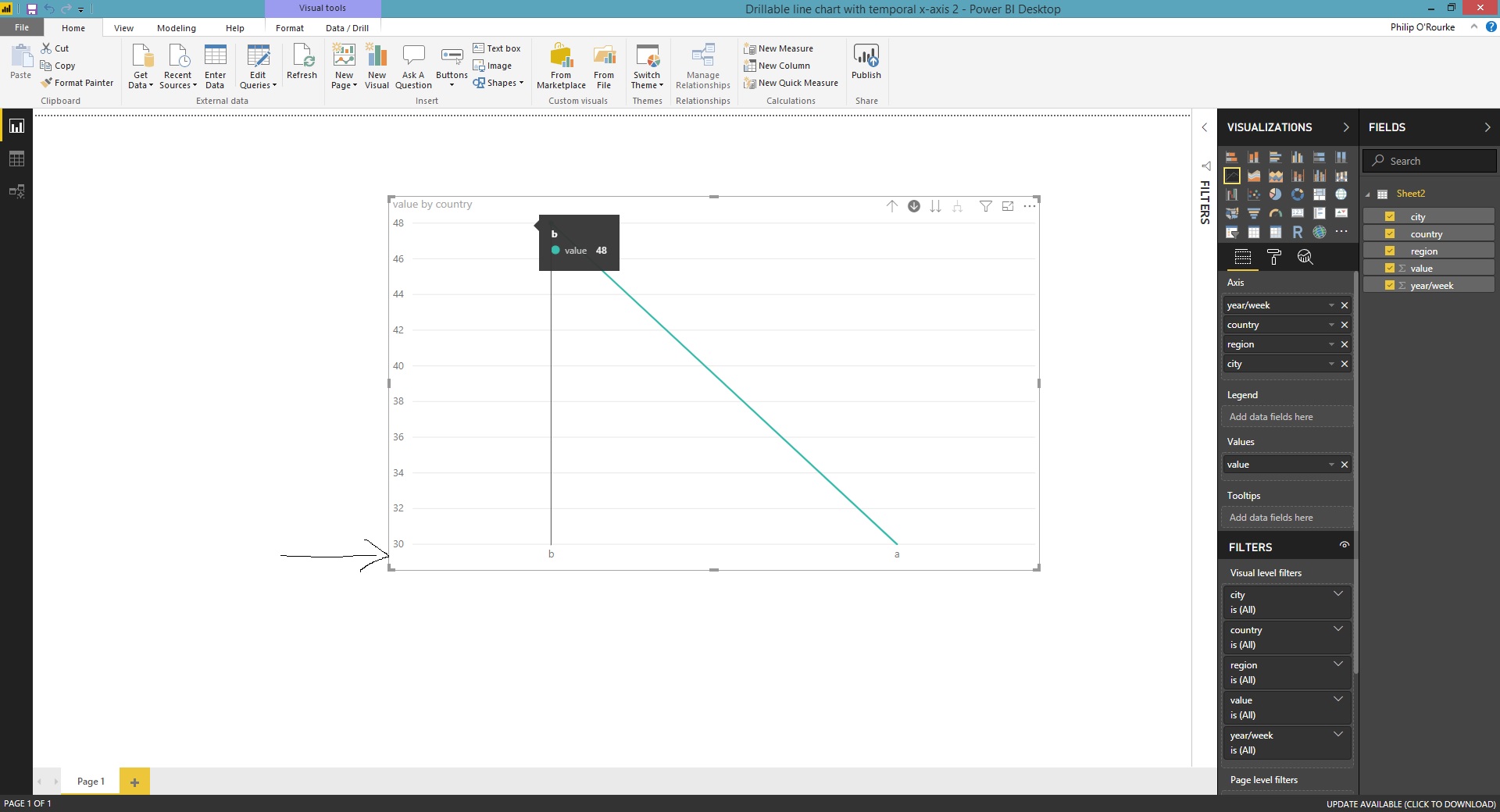Select the Page 1 tab
This screenshot has height=812, width=1500.
[91, 782]
